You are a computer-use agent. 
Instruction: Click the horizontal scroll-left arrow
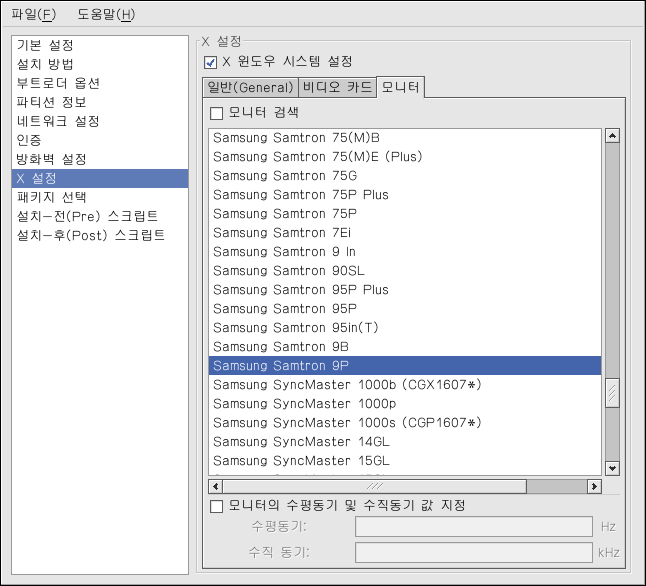[x=217, y=486]
